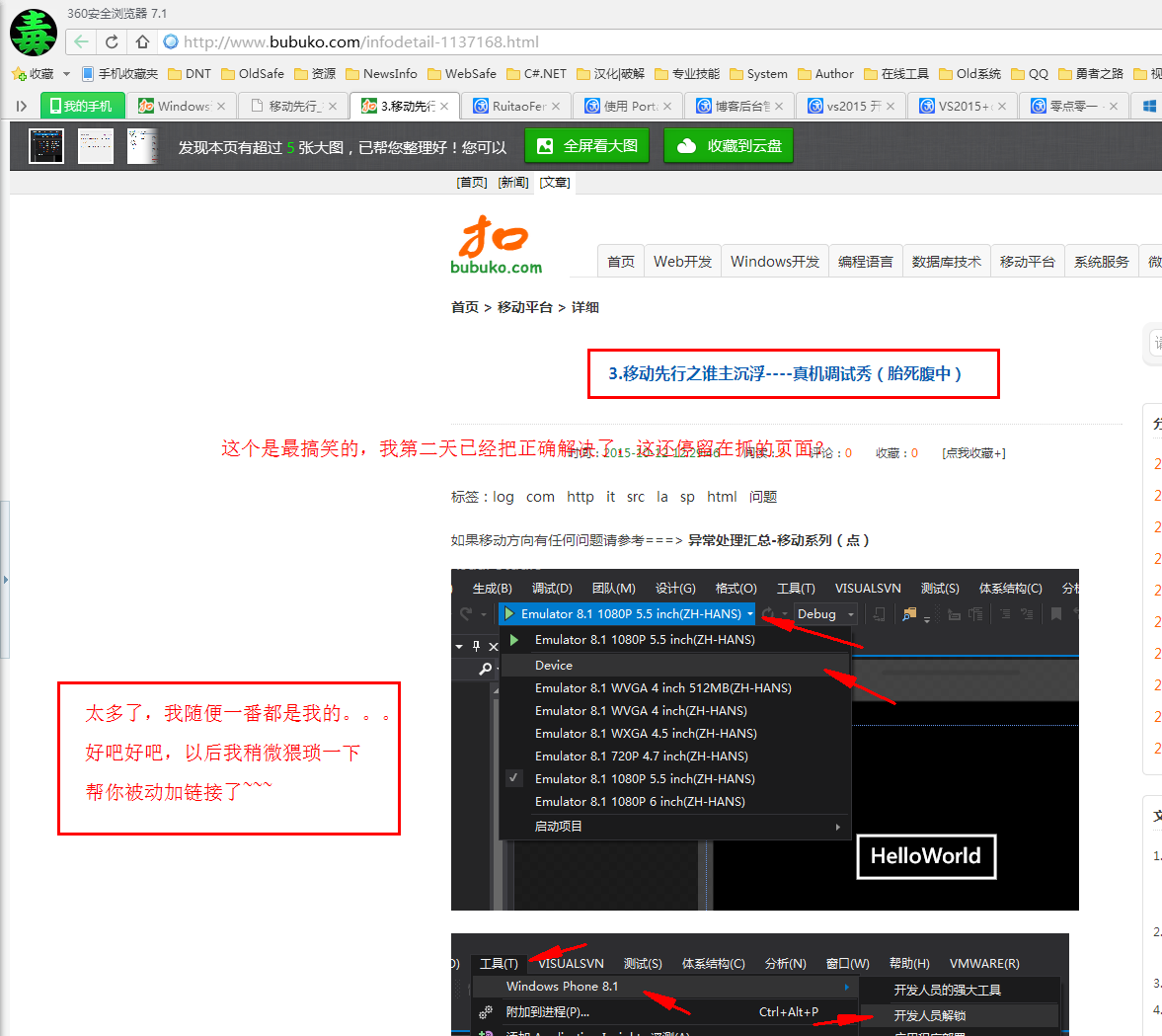
Task: Open [首页] top link
Action: pyautogui.click(x=472, y=183)
